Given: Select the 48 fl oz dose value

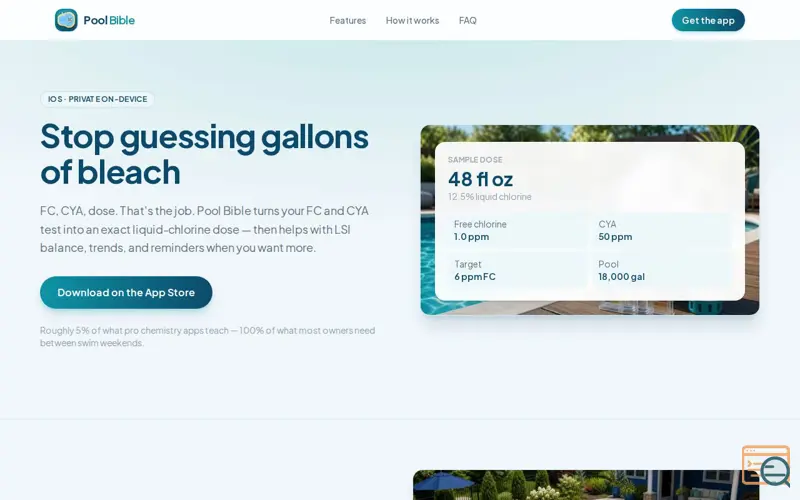Looking at the screenshot, I should pyautogui.click(x=480, y=179).
